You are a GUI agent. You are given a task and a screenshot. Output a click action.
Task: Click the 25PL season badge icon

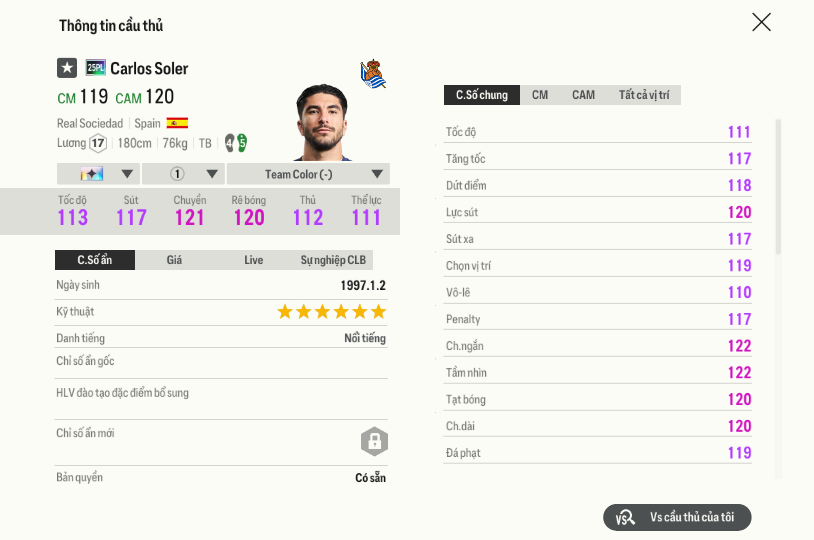(96, 68)
